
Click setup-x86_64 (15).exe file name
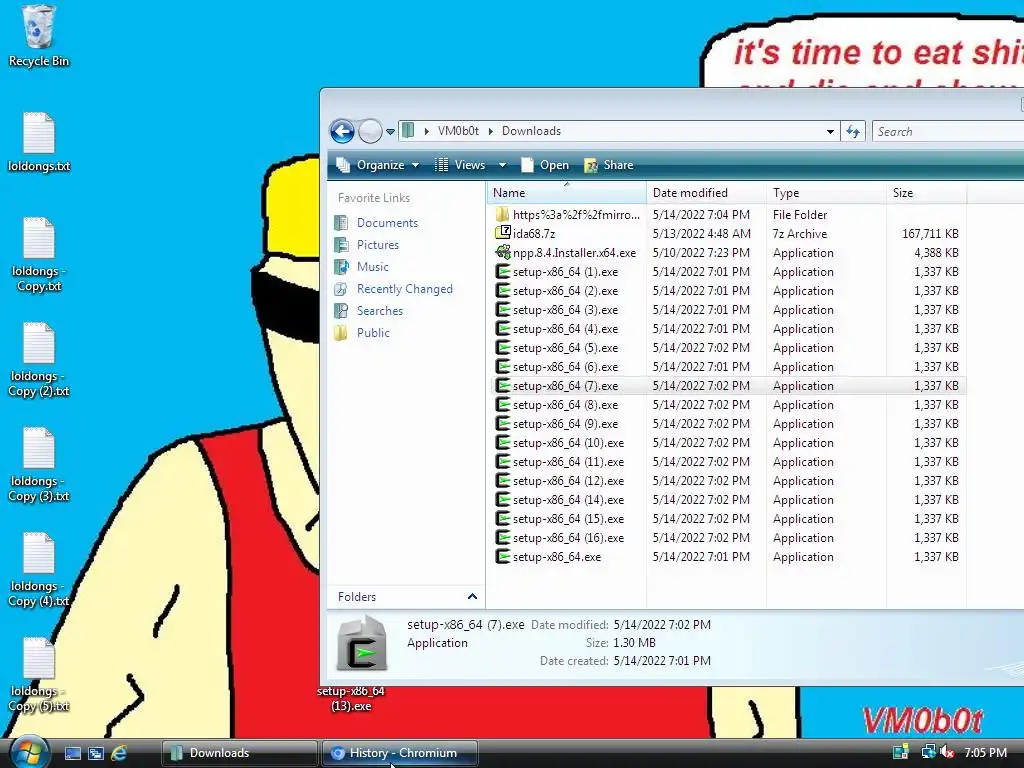tap(568, 519)
